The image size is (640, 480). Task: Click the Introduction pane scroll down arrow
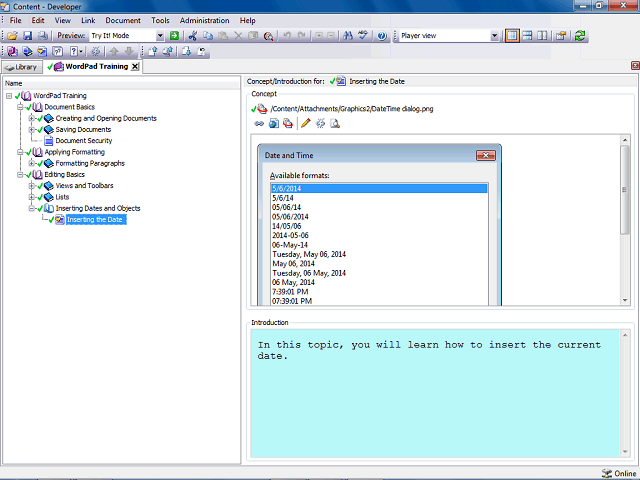[x=625, y=452]
